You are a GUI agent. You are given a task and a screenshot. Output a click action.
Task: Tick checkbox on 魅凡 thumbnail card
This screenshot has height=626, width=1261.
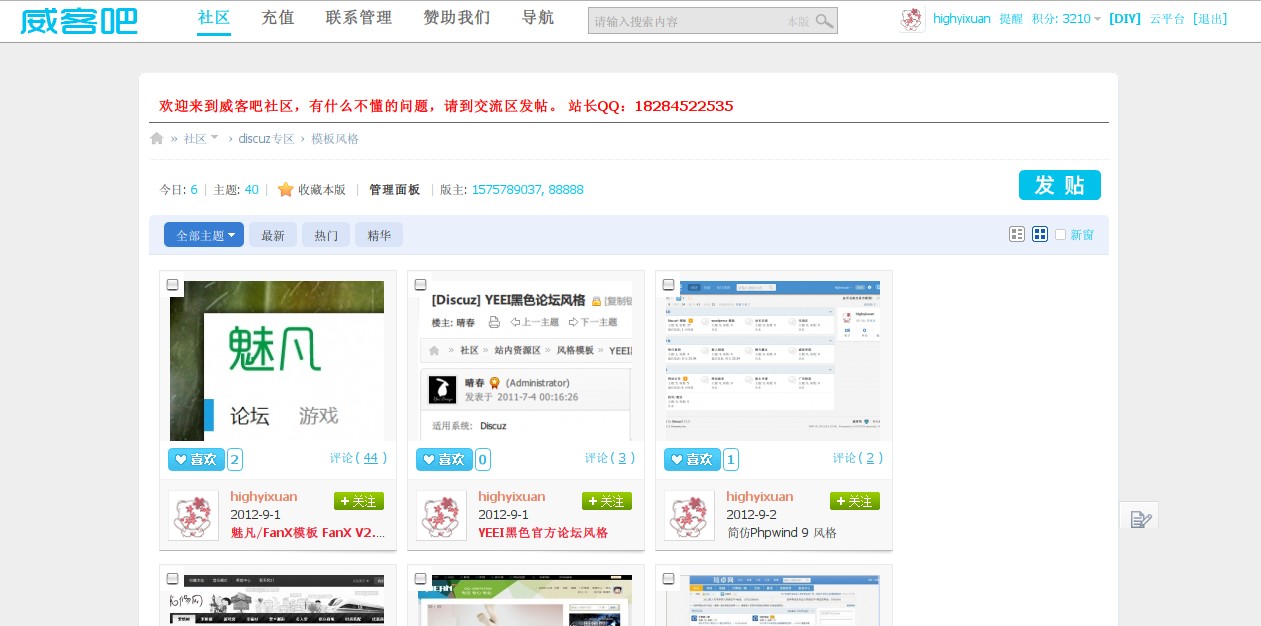click(172, 285)
